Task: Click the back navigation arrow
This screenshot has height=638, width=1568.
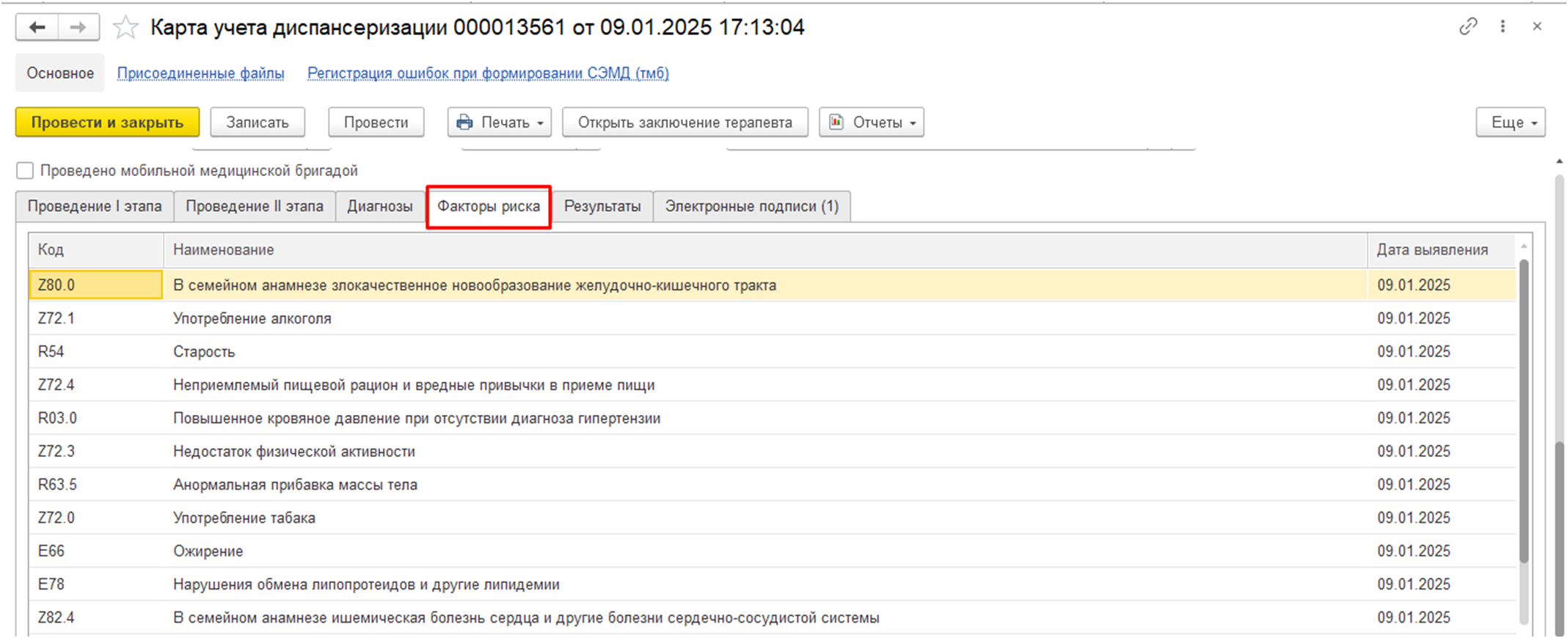Action: click(x=37, y=28)
